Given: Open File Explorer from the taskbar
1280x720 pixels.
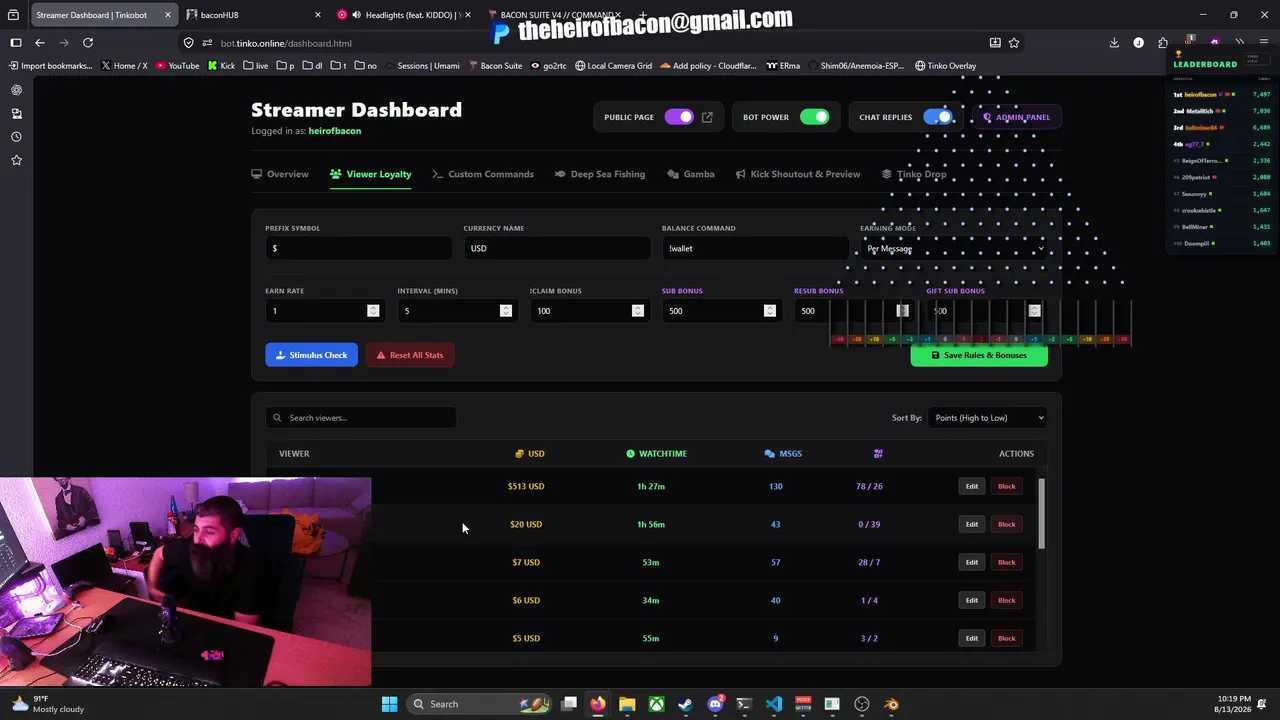Looking at the screenshot, I should [627, 704].
